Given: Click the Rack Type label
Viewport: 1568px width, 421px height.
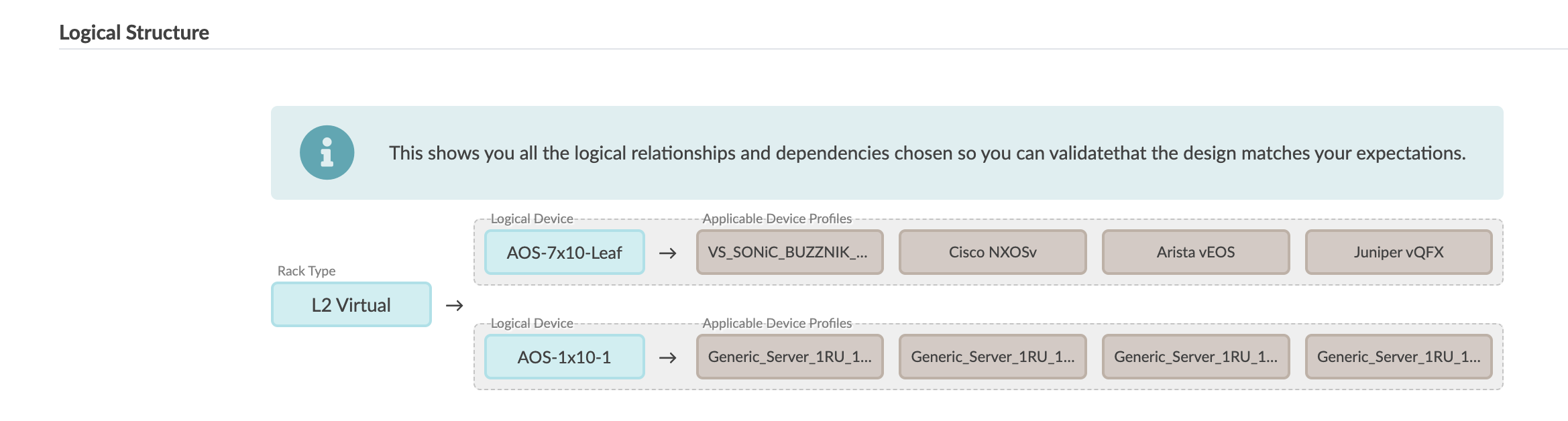Looking at the screenshot, I should point(306,271).
